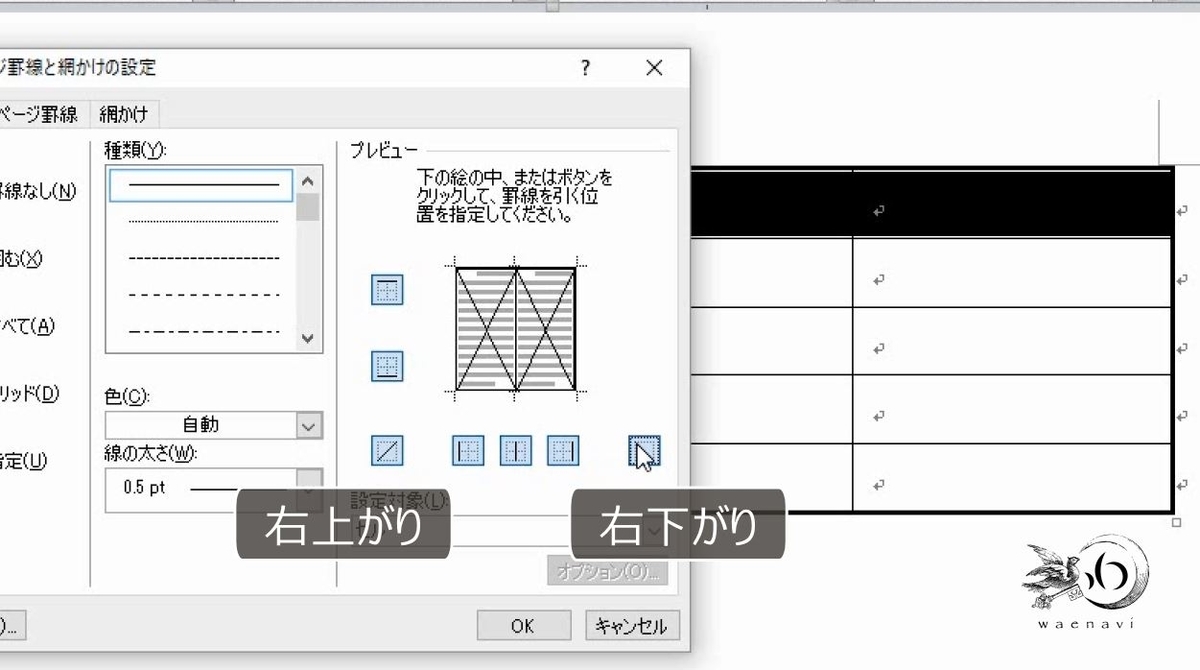Apply the right border in the preview

click(x=563, y=451)
